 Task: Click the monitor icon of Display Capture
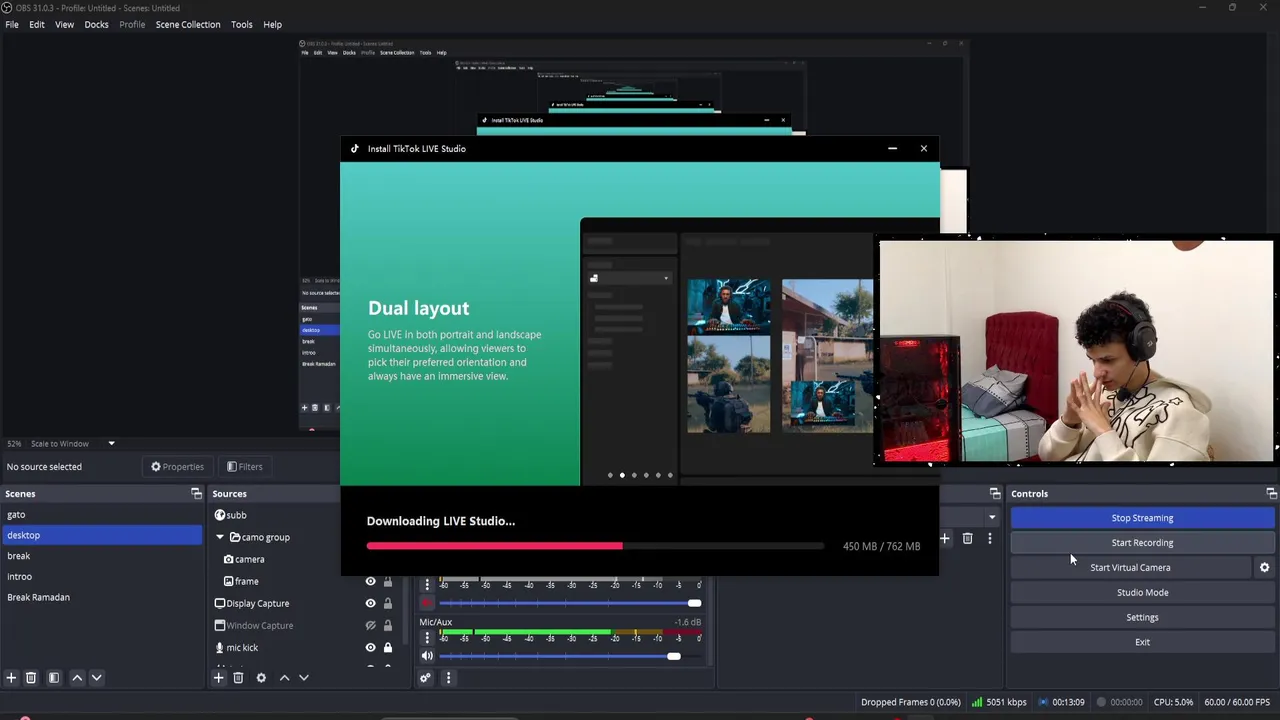click(x=220, y=603)
